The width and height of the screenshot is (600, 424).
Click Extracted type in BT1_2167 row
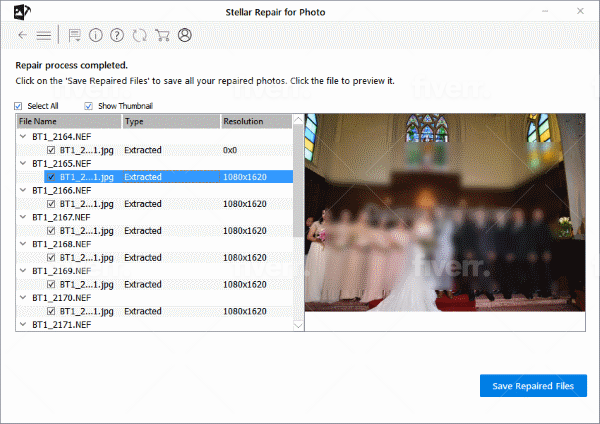point(143,231)
